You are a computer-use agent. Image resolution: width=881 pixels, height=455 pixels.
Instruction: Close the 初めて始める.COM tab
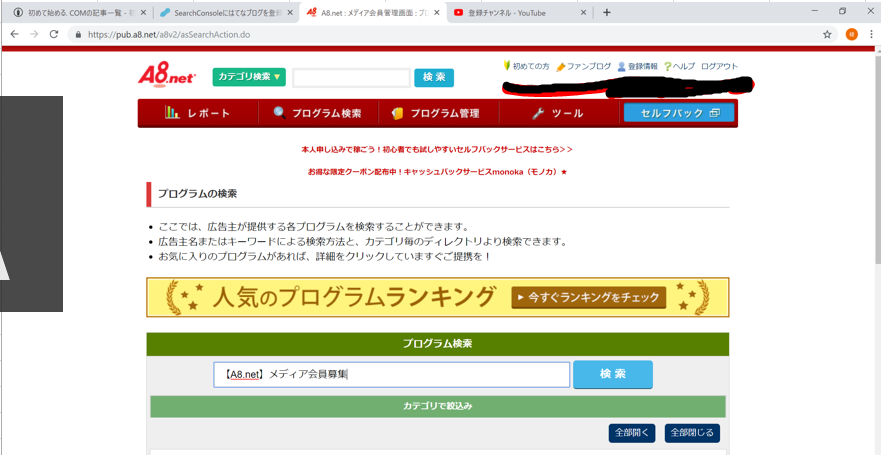[x=143, y=12]
